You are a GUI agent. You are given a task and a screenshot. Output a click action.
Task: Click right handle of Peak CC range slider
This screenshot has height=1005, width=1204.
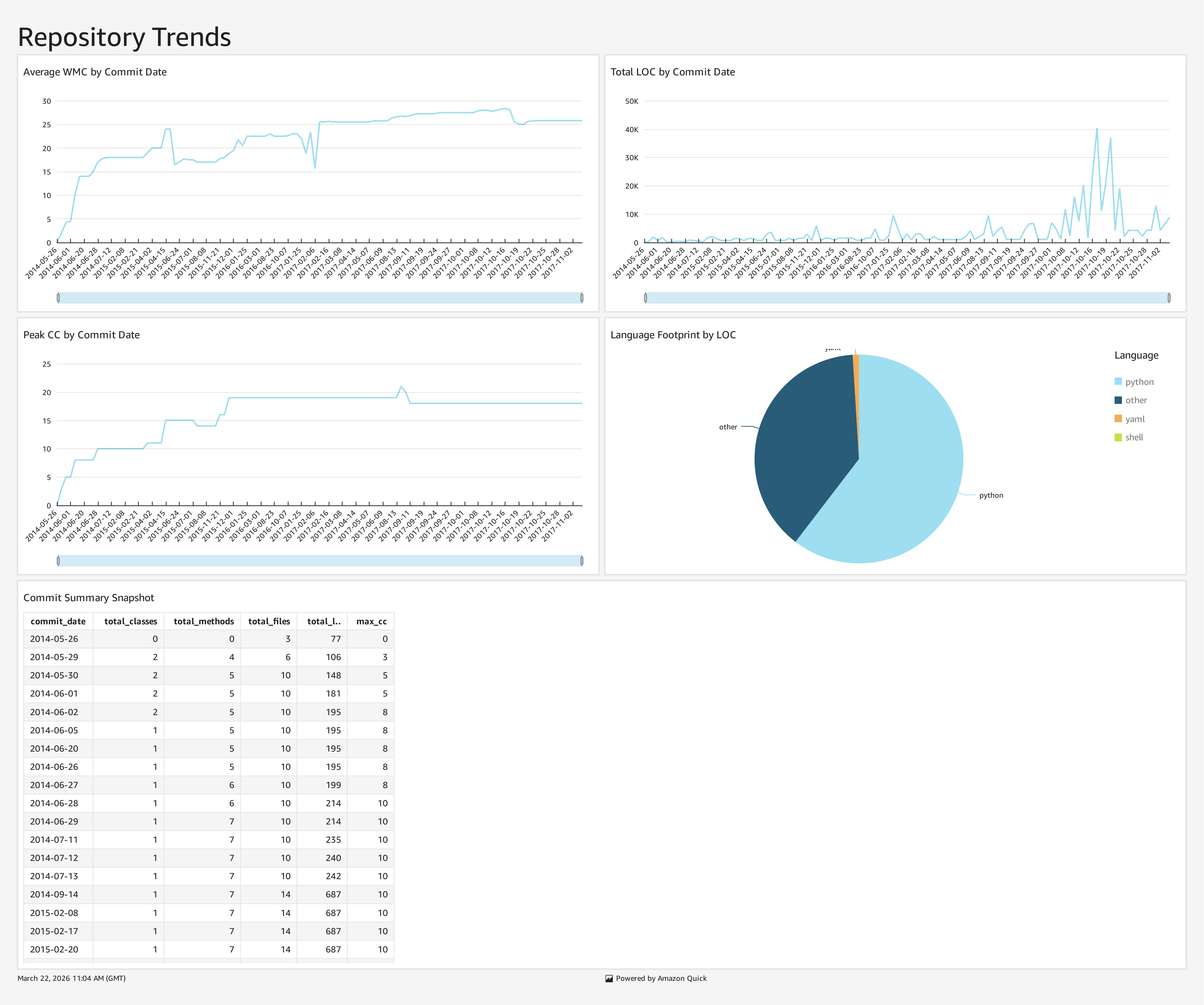582,561
